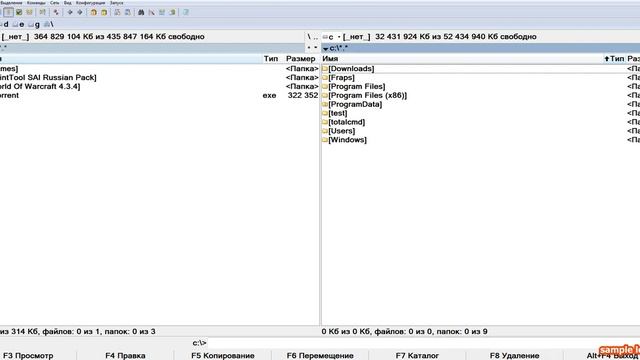Click the pack files toolbar icon
Image resolution: width=640 pixels, height=360 pixels.
[x=93, y=12]
